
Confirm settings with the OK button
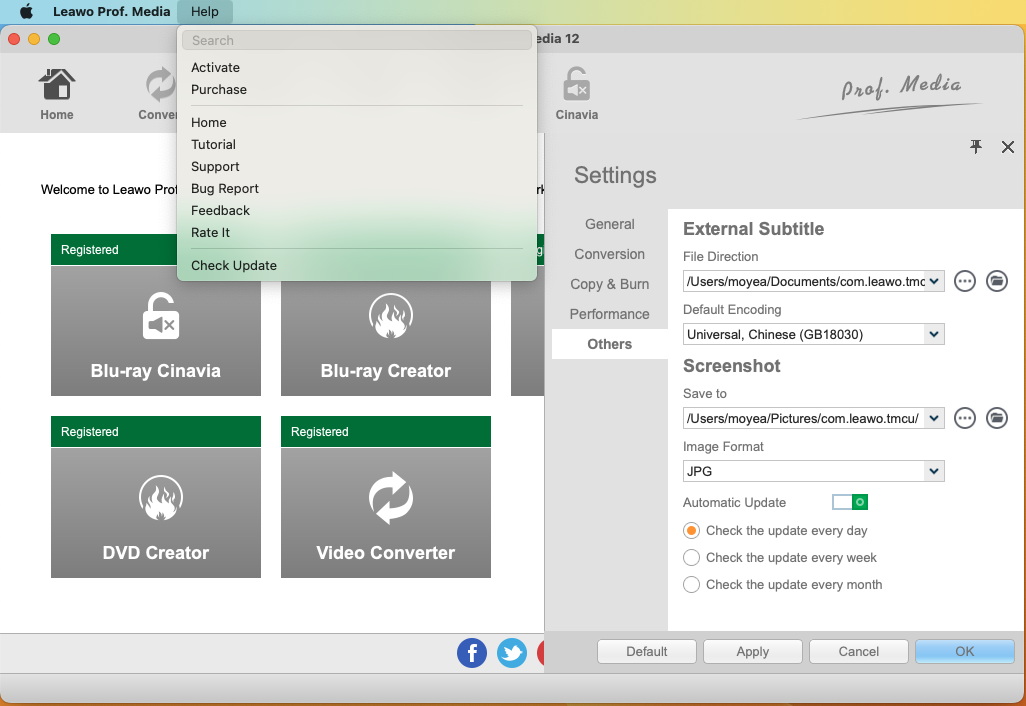[x=964, y=652]
